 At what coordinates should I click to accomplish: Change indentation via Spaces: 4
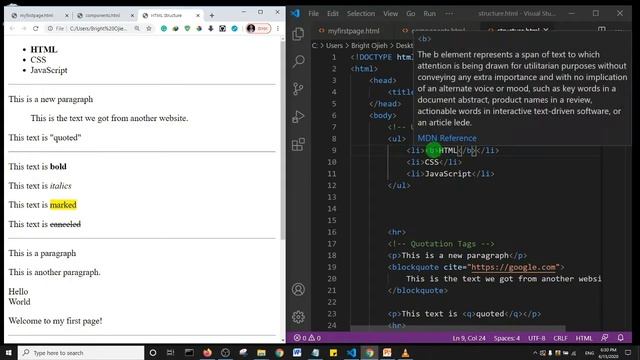pos(507,338)
